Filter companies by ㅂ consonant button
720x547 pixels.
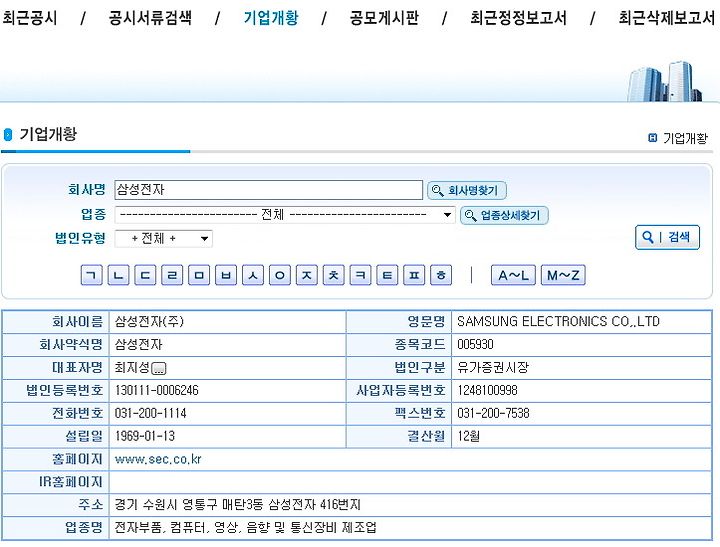point(226,275)
